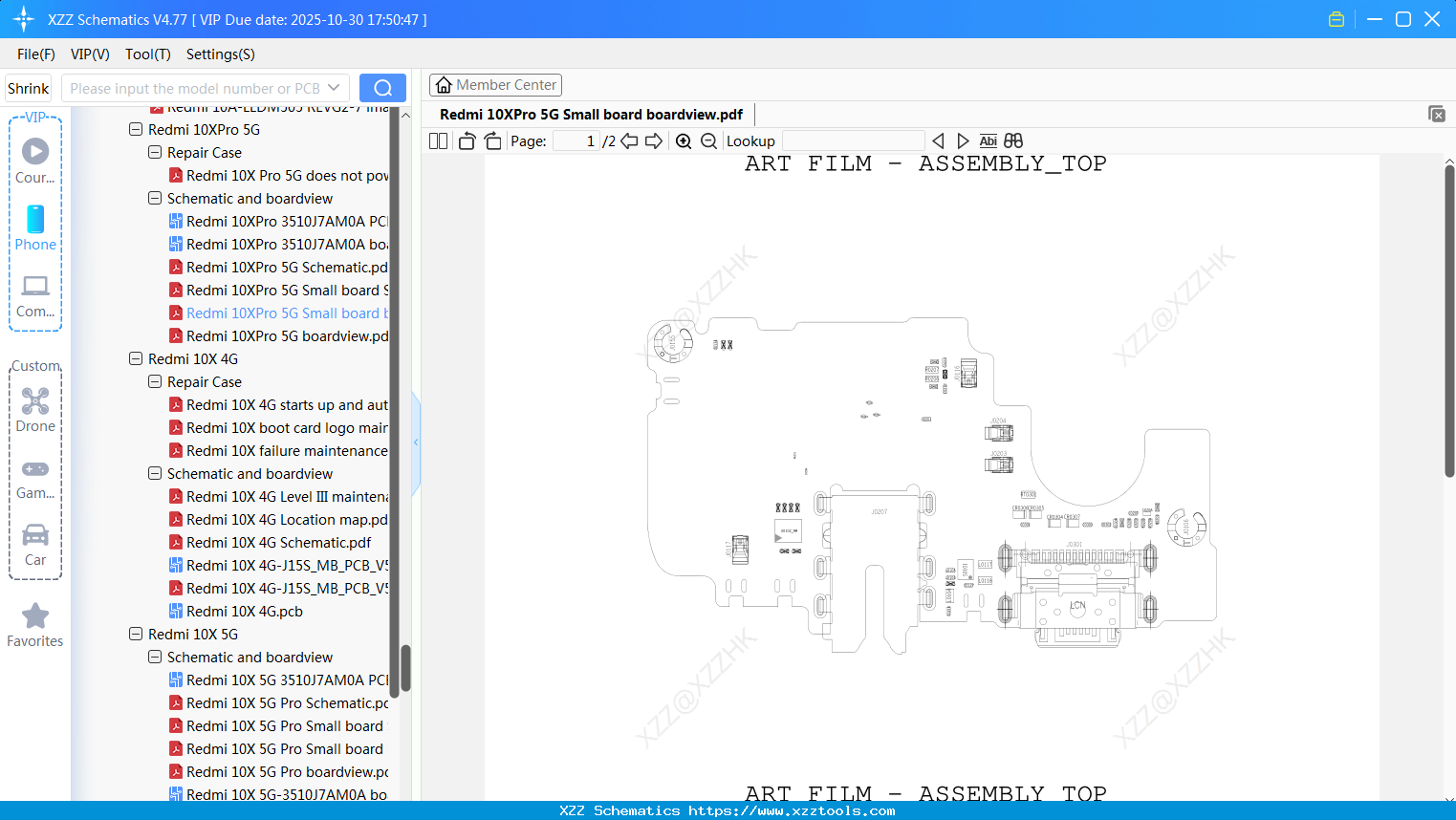
Task: Collapse the Repair Case section
Action: pyautogui.click(x=154, y=152)
